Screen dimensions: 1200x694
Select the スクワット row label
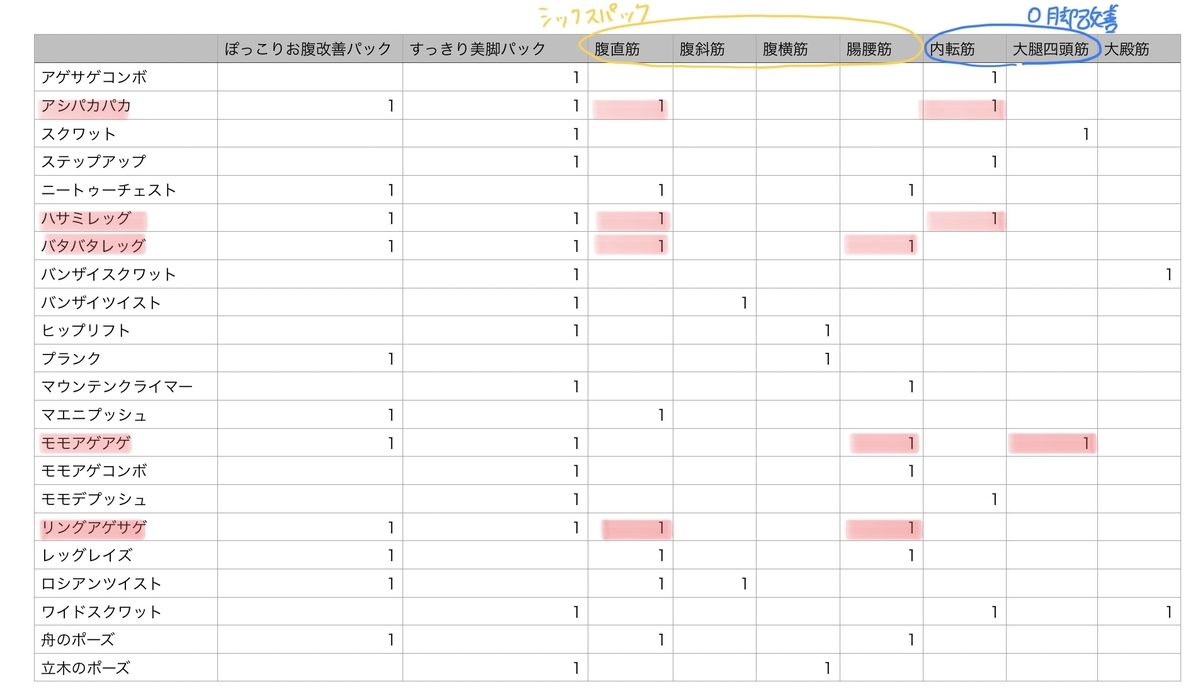pyautogui.click(x=79, y=133)
